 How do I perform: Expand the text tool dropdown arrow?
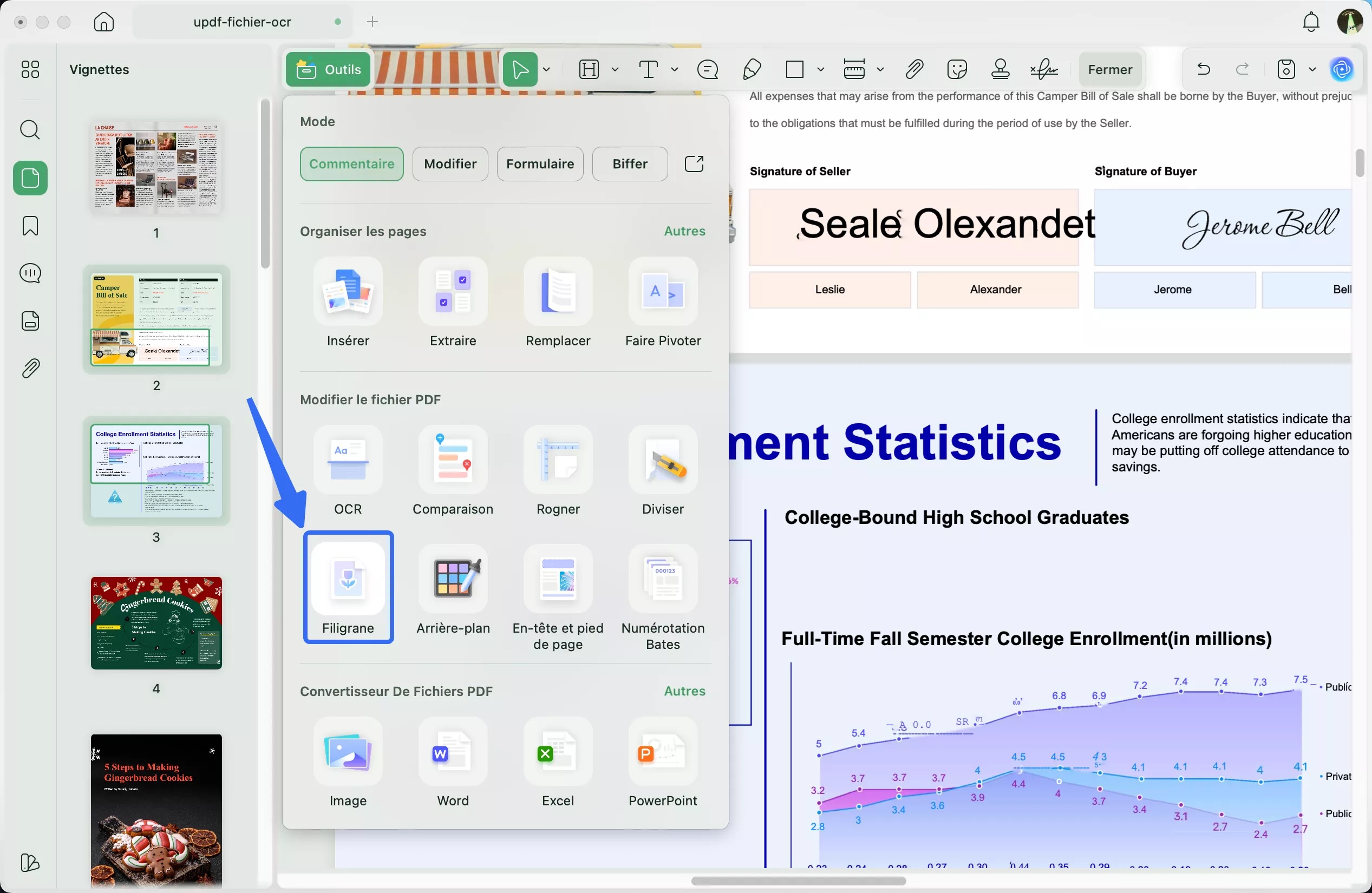tap(675, 70)
